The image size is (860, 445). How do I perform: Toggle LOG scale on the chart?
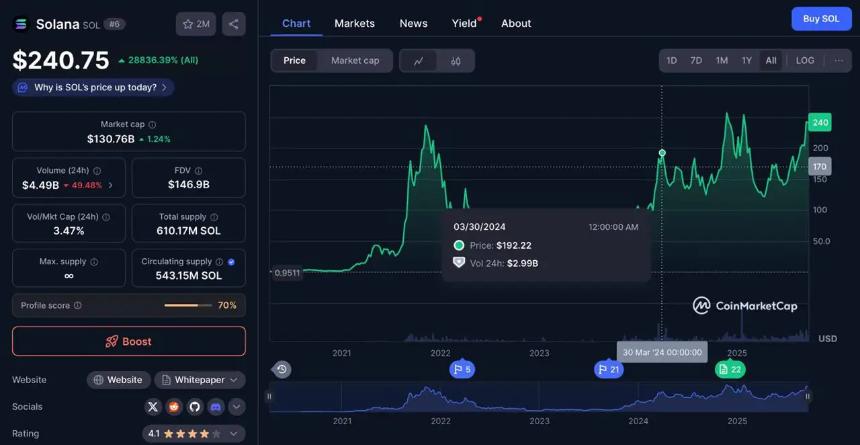coord(804,61)
